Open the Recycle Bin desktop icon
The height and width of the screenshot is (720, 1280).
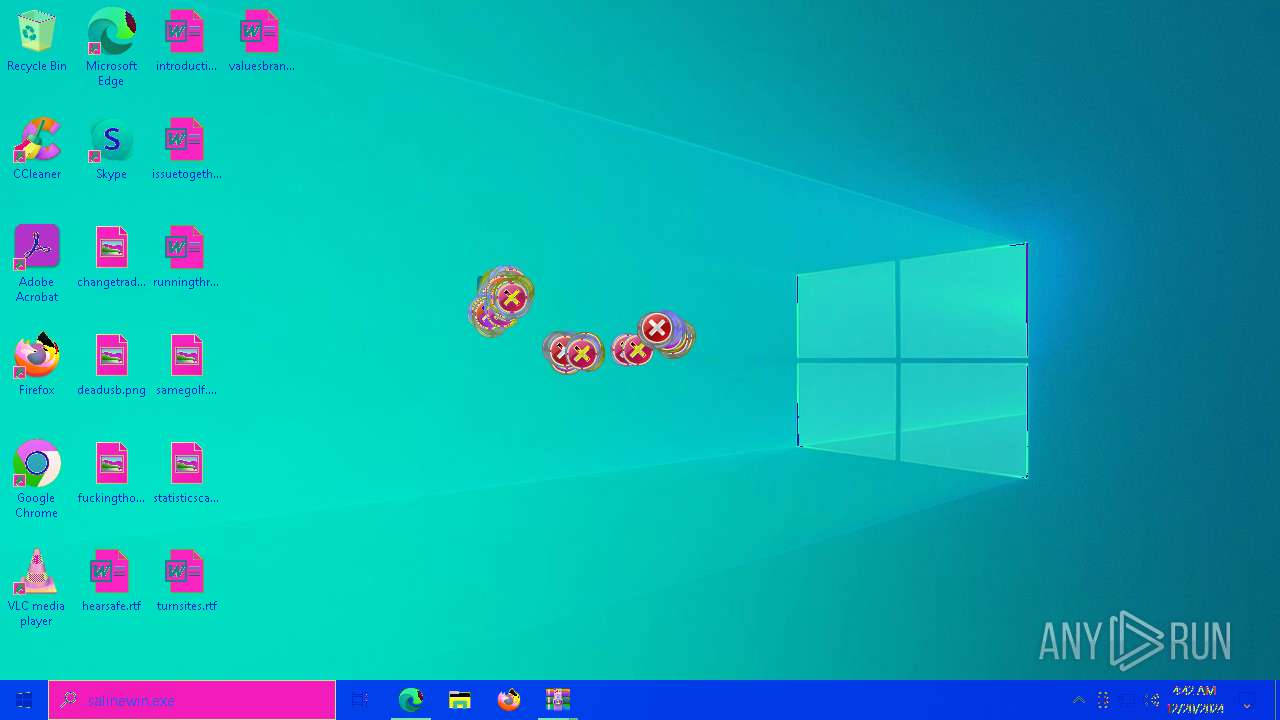[x=36, y=42]
